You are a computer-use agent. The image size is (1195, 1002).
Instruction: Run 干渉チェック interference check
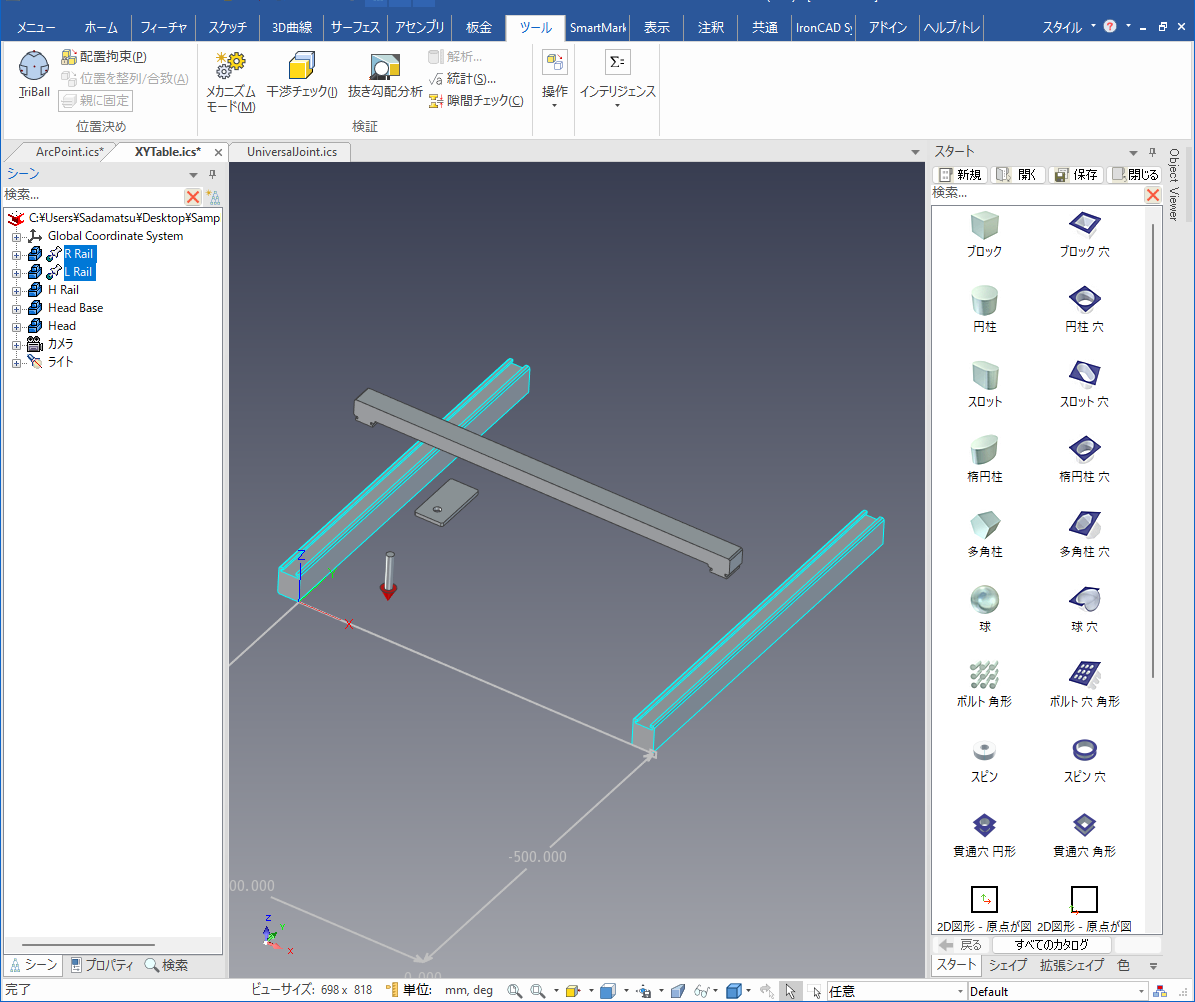point(301,78)
